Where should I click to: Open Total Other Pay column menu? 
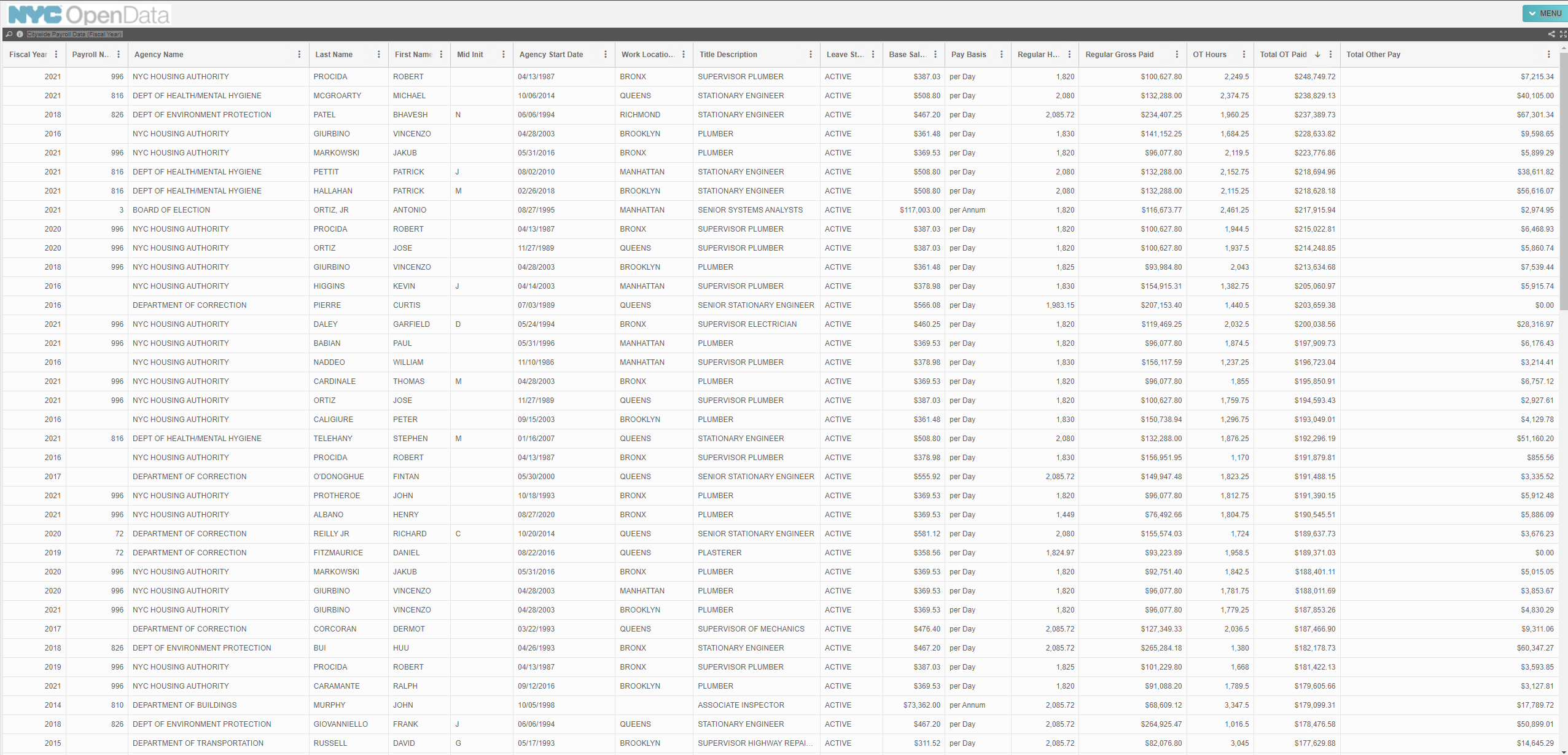click(1548, 55)
